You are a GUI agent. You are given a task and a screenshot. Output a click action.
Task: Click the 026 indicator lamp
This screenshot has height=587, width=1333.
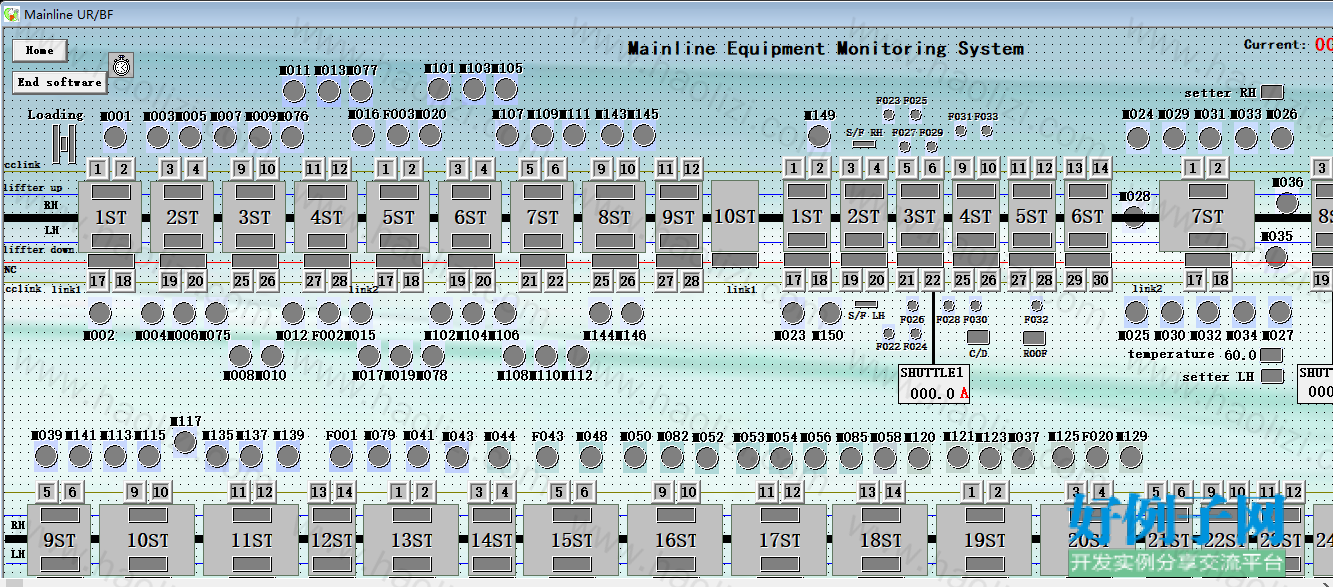[x=1281, y=137]
